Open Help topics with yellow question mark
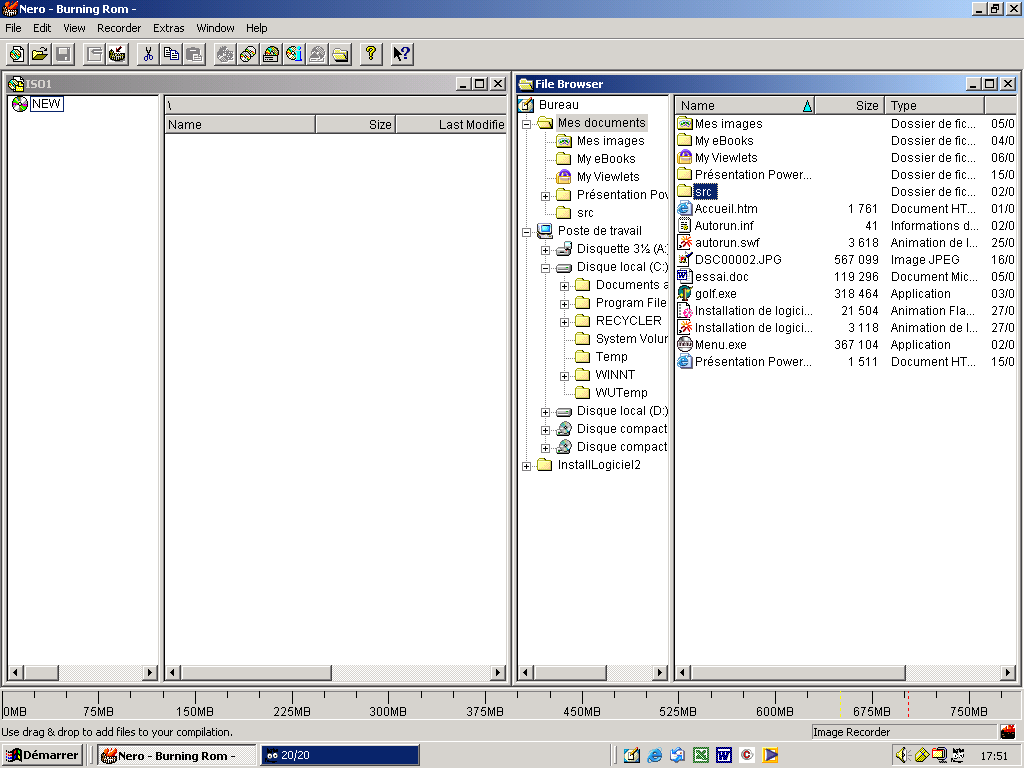This screenshot has height=768, width=1024. click(371, 54)
